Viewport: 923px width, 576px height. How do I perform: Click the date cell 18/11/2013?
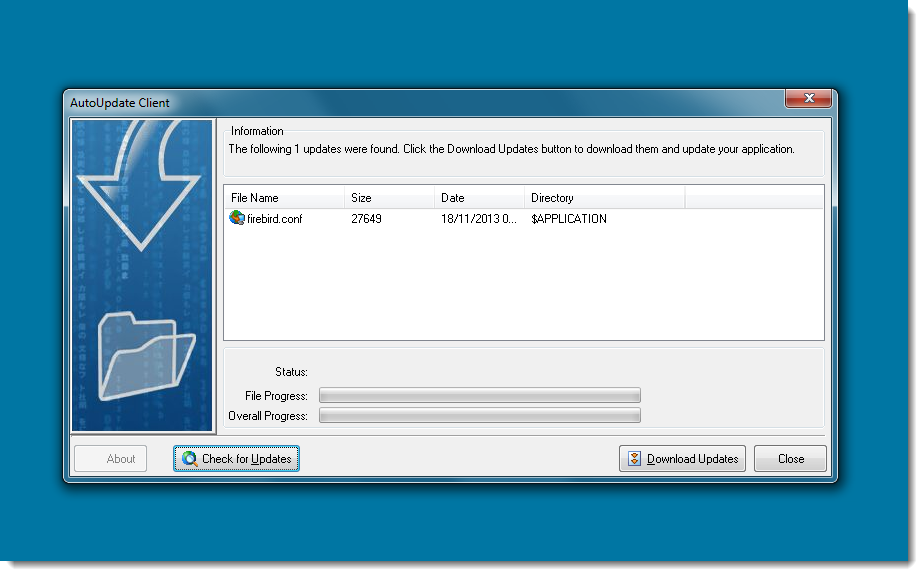479,219
